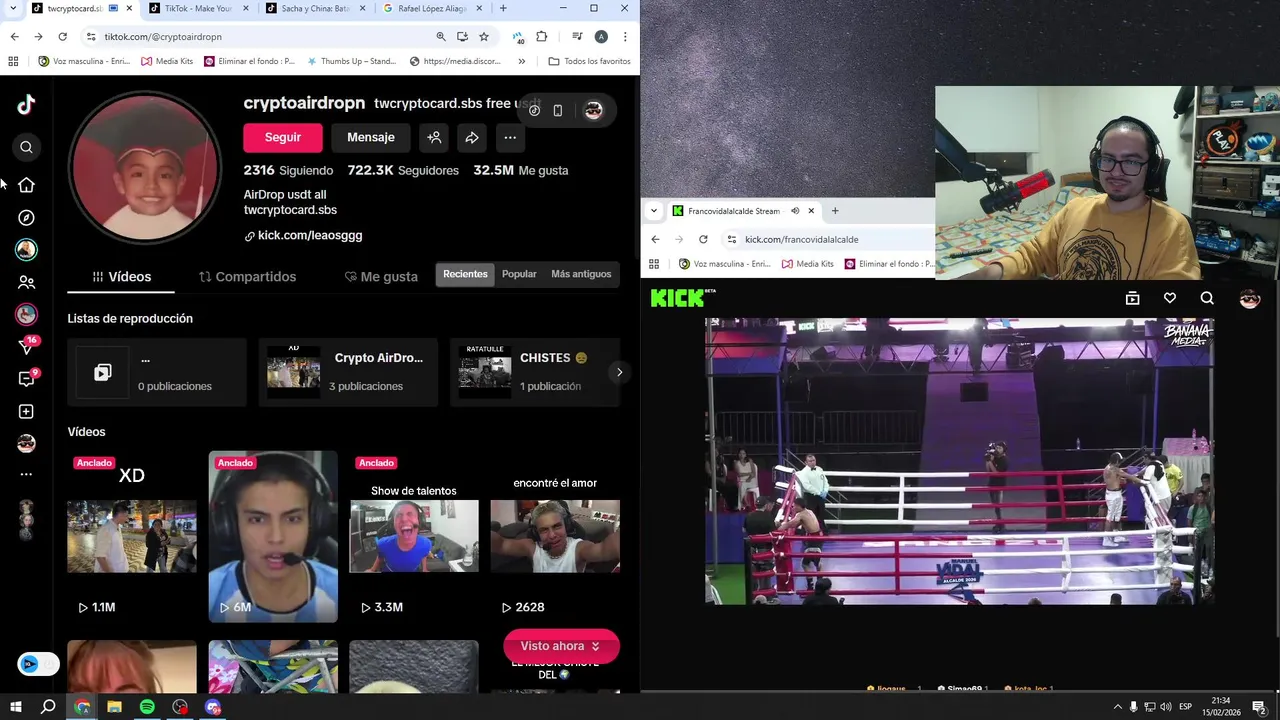Open Spotify from Windows taskbar
Screen dimensions: 1280x720
(x=147, y=707)
